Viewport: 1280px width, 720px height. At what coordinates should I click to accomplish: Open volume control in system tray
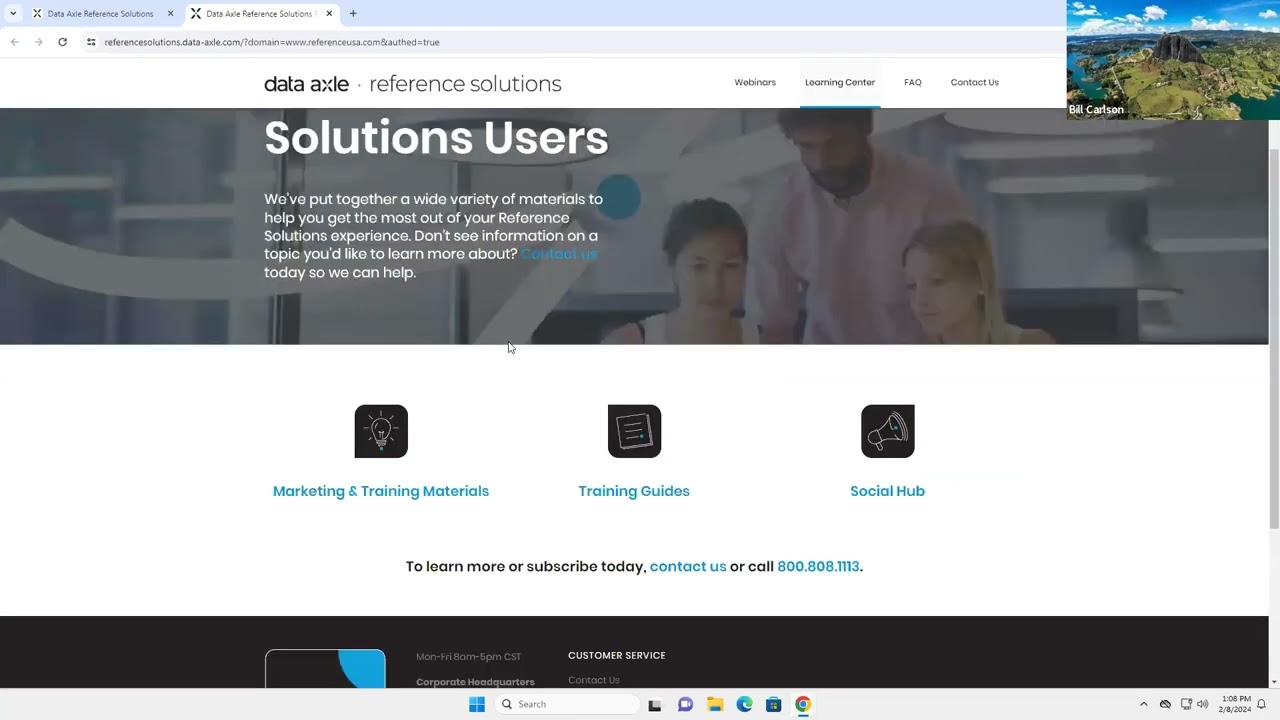point(1202,704)
